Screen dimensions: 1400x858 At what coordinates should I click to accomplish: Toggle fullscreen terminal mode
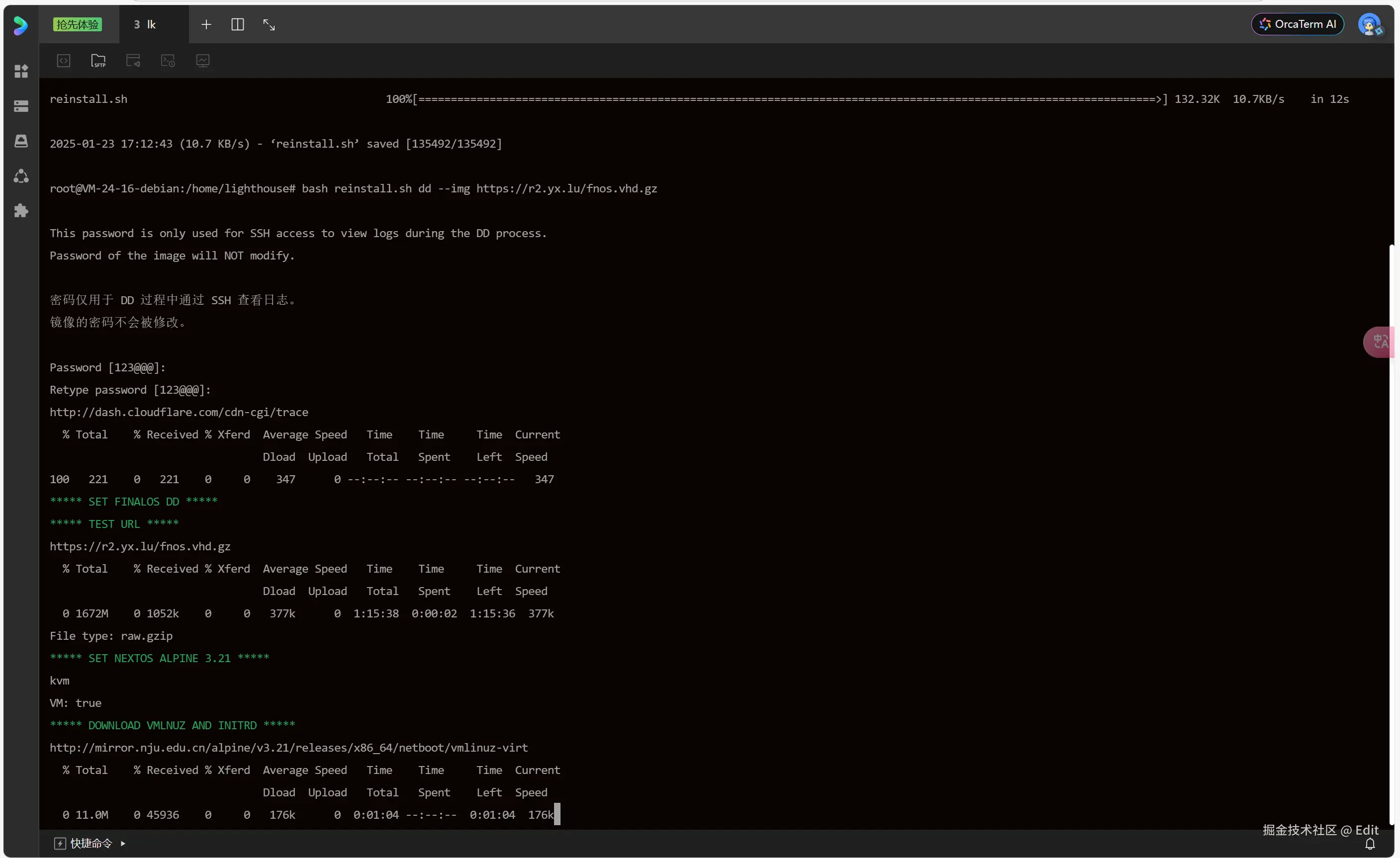(269, 24)
